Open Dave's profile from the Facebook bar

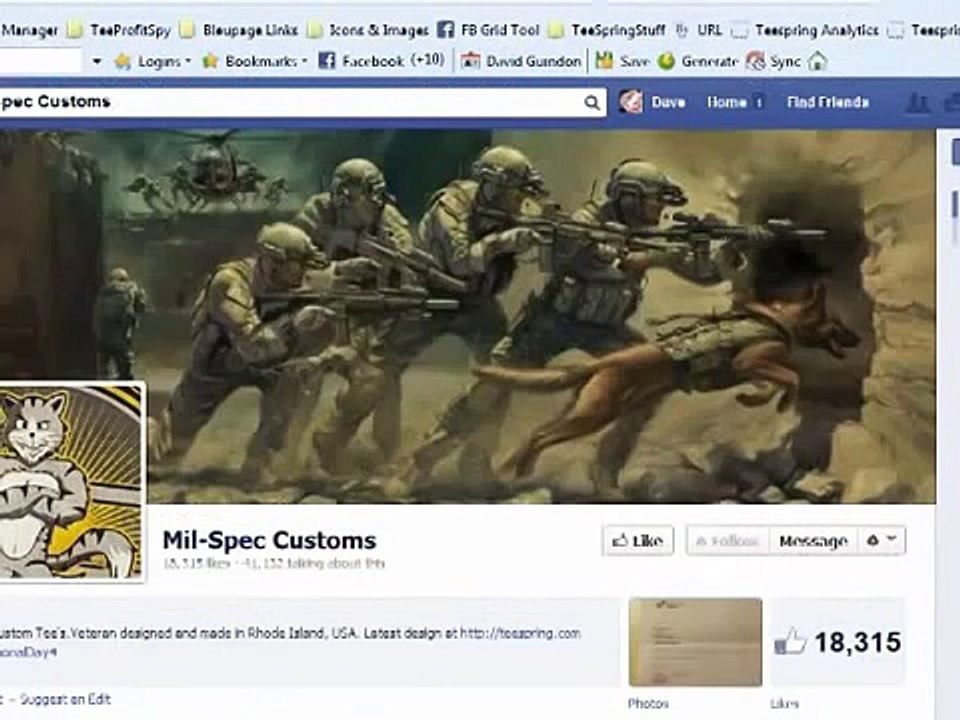pos(652,102)
